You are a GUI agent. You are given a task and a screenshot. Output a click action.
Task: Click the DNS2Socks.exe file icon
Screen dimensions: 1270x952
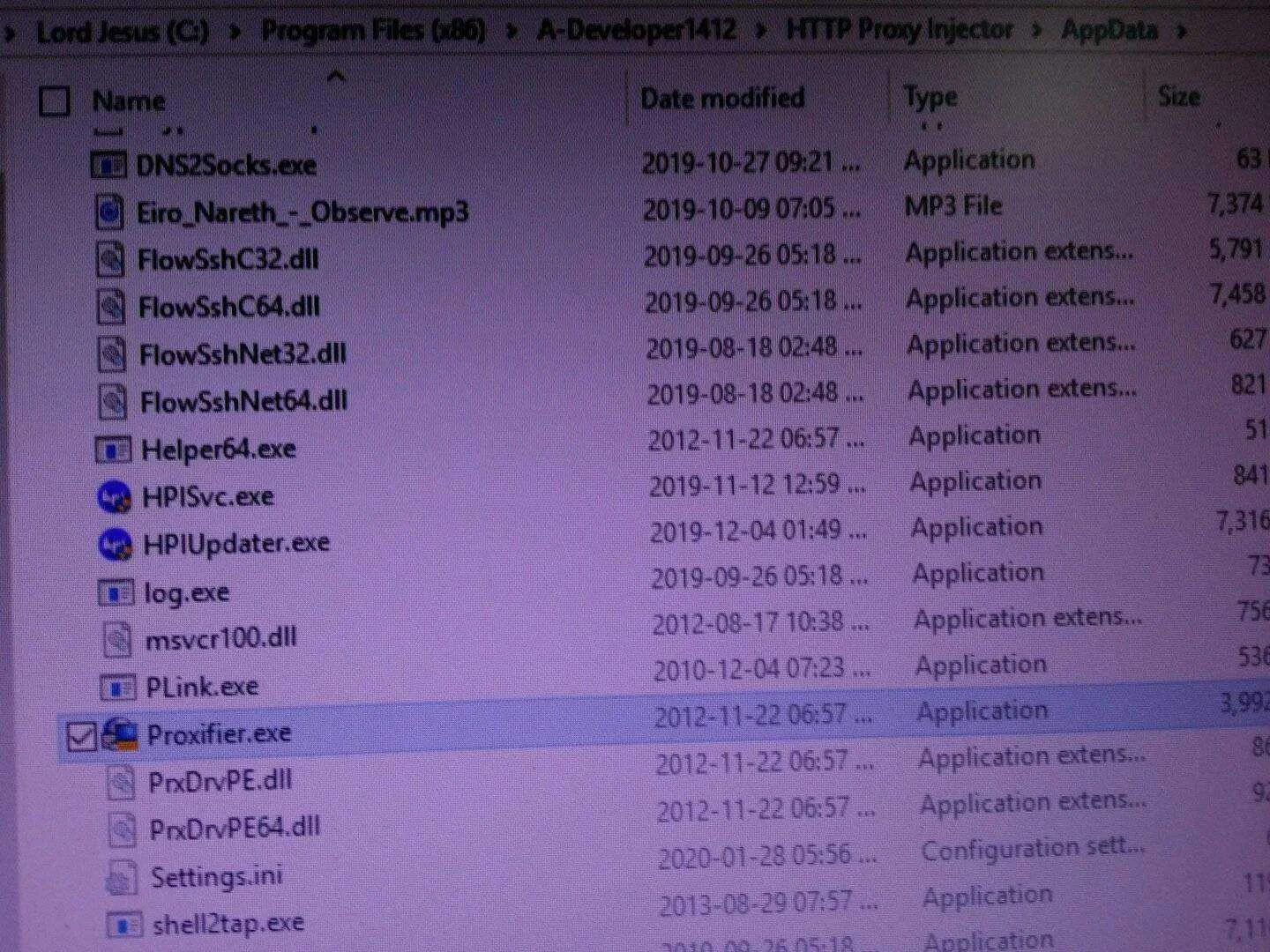pos(108,165)
